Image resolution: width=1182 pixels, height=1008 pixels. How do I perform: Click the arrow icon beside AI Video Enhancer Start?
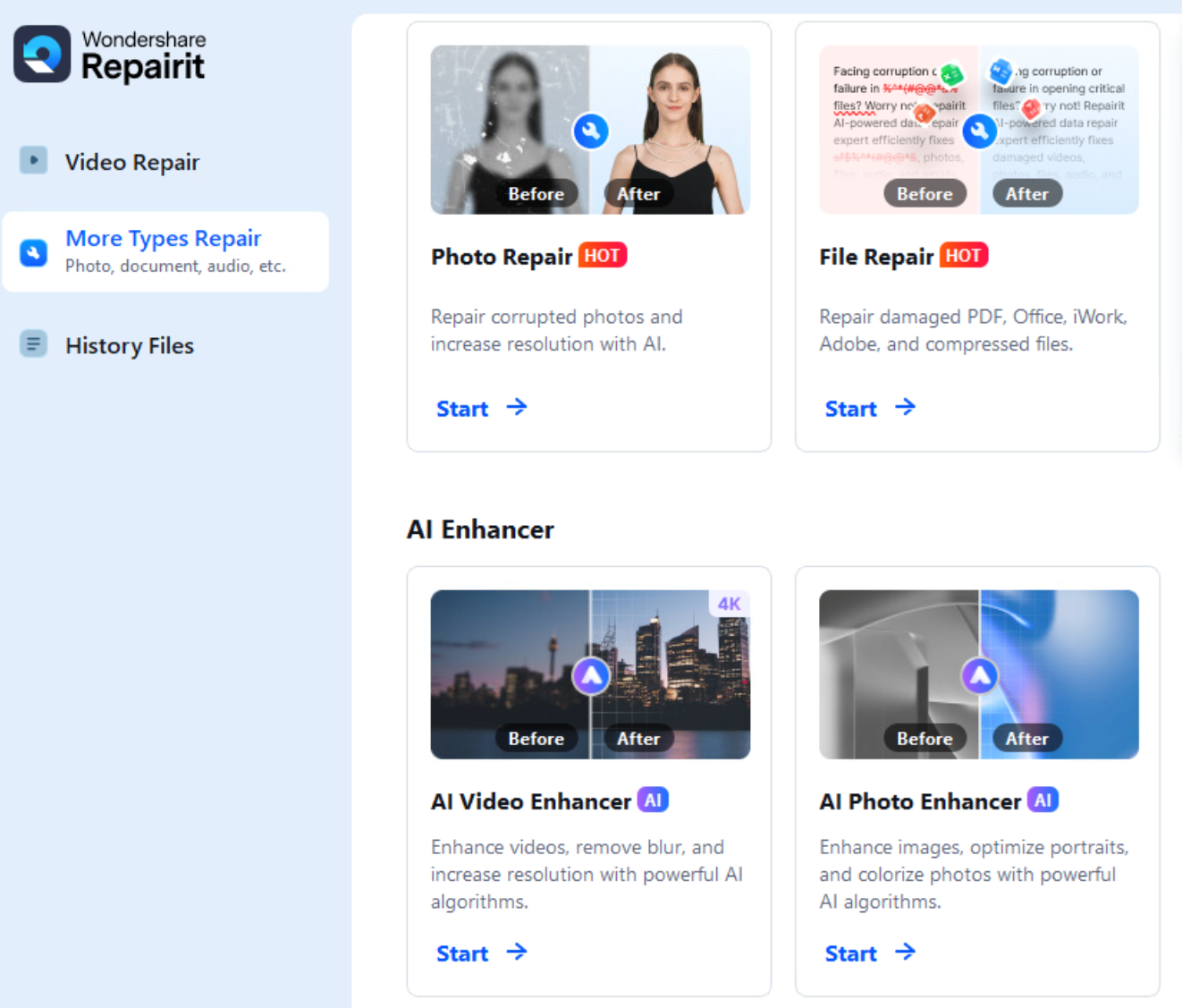pyautogui.click(x=517, y=952)
